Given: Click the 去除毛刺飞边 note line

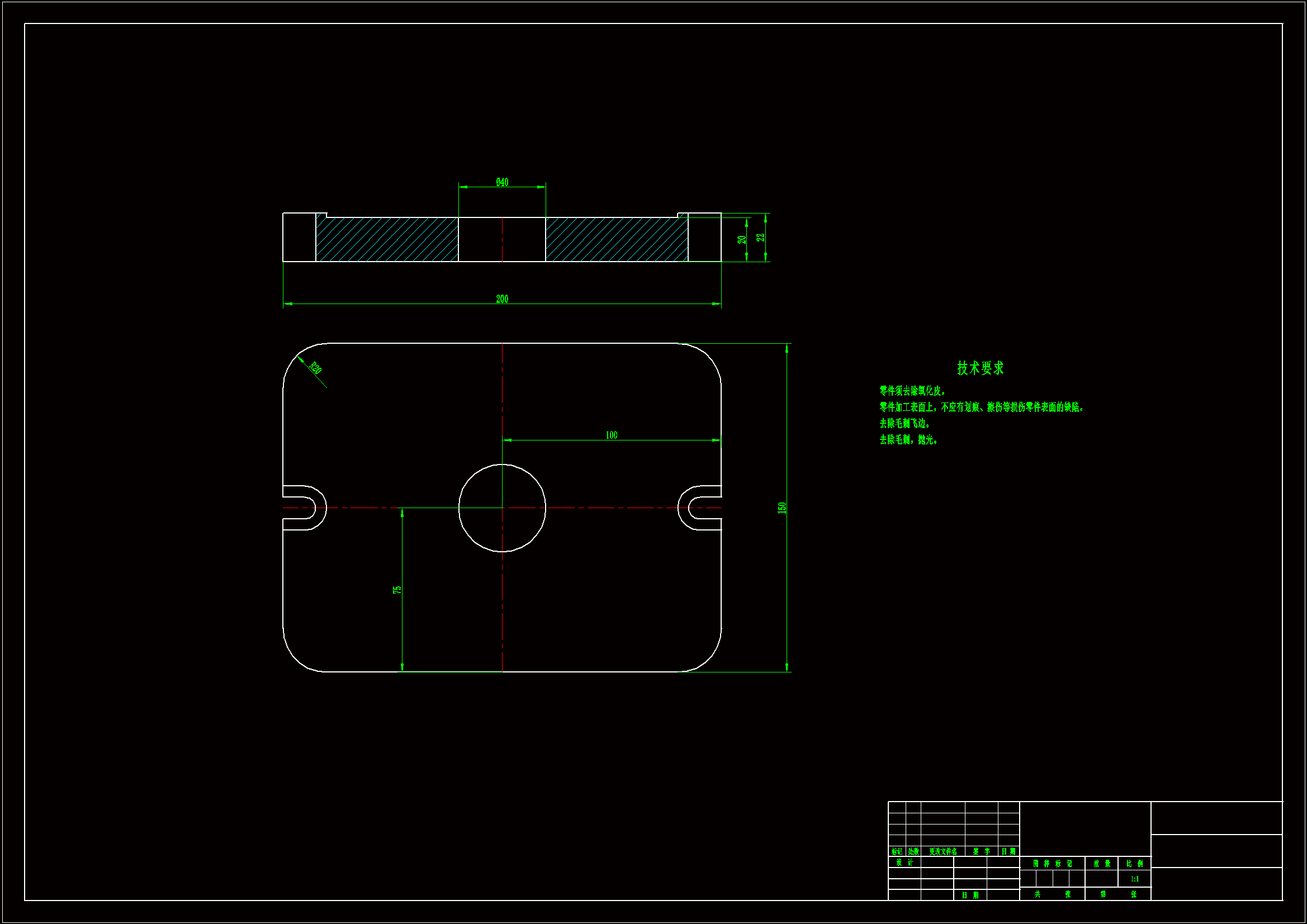Looking at the screenshot, I should [x=905, y=424].
